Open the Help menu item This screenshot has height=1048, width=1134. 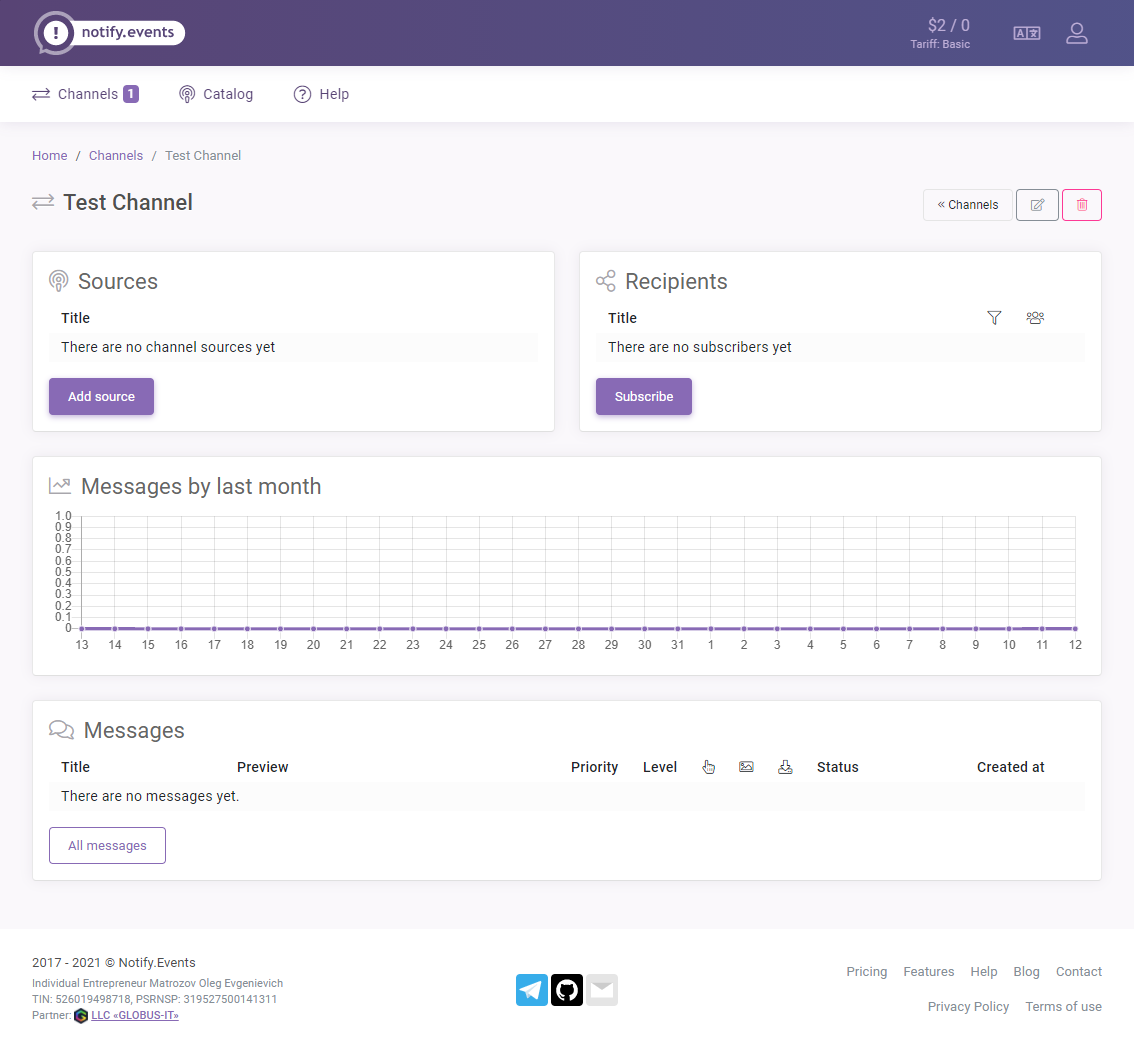pyautogui.click(x=321, y=94)
